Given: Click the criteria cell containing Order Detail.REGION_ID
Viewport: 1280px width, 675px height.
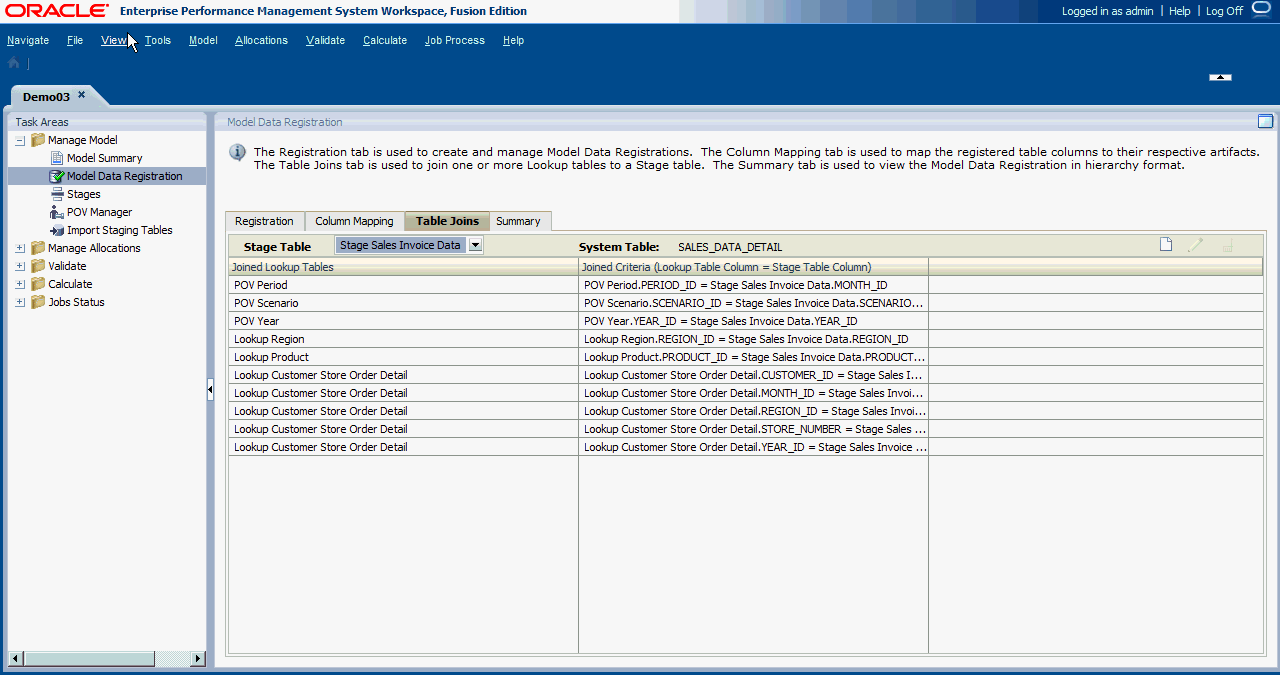Looking at the screenshot, I should click(x=754, y=411).
